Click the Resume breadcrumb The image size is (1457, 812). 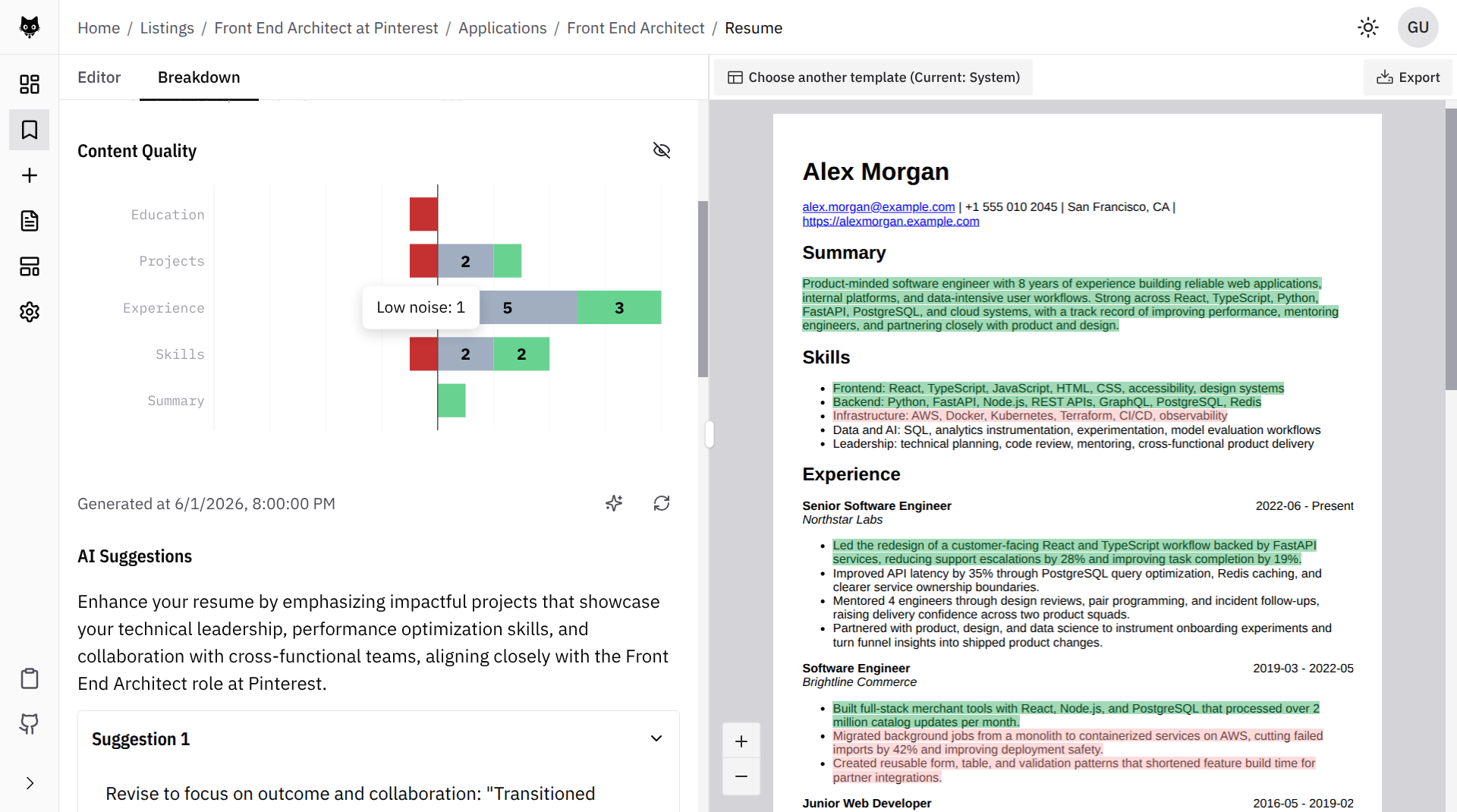point(754,28)
